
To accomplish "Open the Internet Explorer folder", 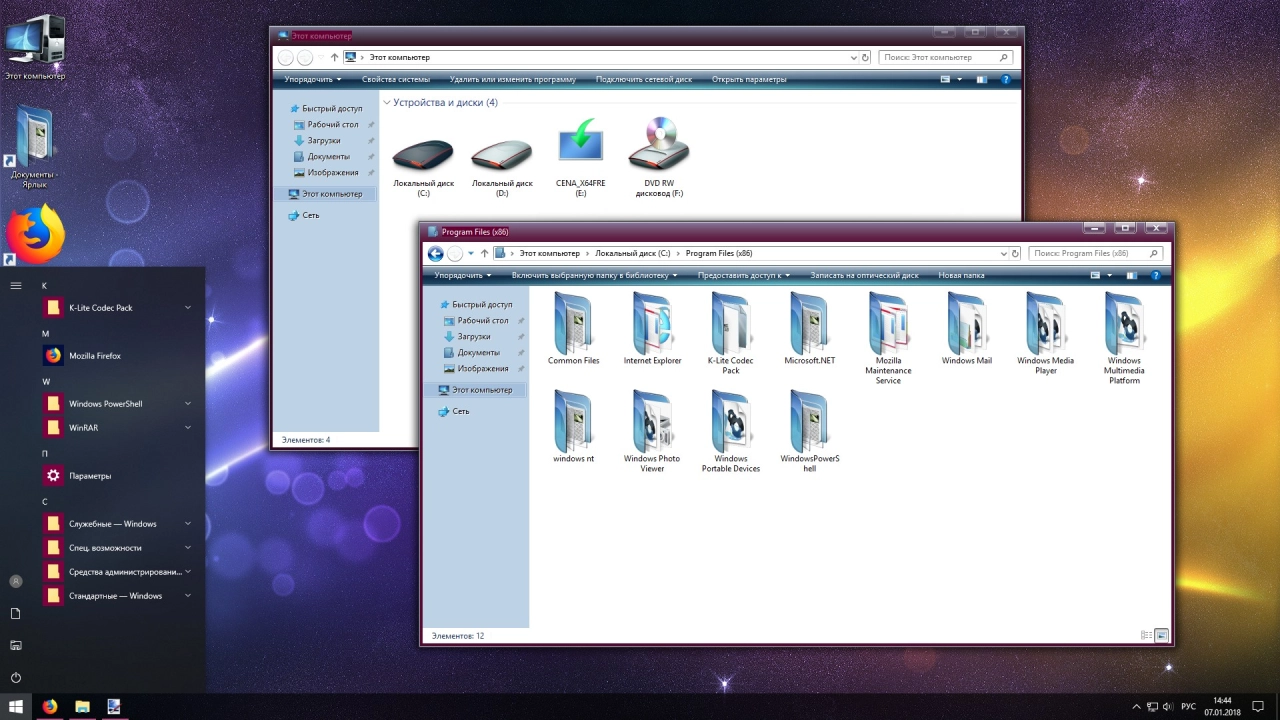I will click(x=652, y=329).
